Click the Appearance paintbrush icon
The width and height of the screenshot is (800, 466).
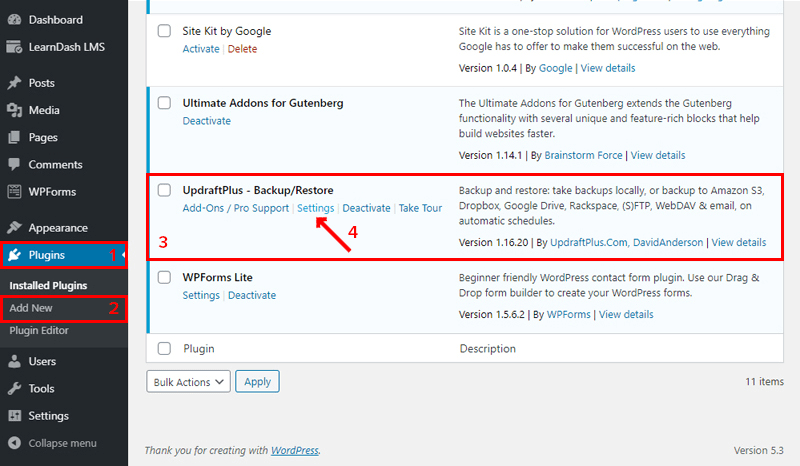click(14, 228)
